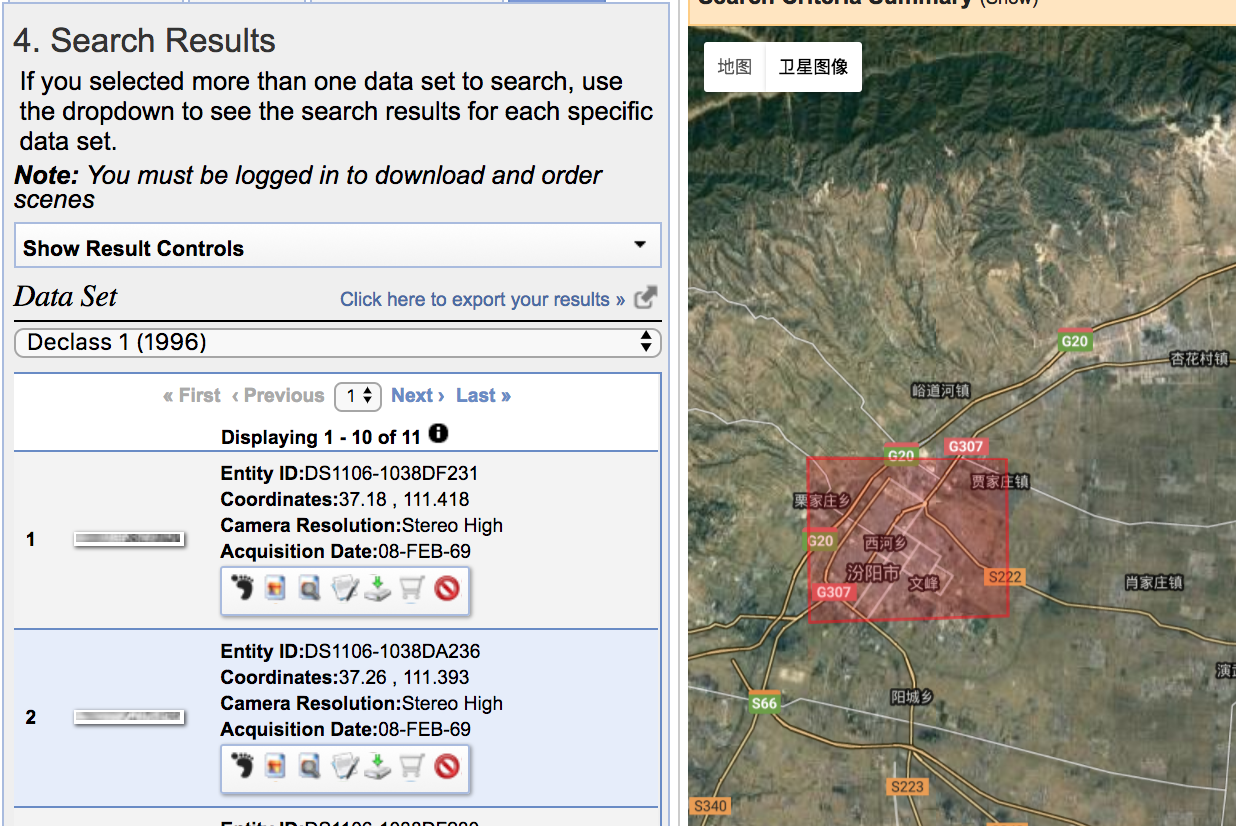
Task: Switch map to 卫星图像 view
Action: coord(813,67)
